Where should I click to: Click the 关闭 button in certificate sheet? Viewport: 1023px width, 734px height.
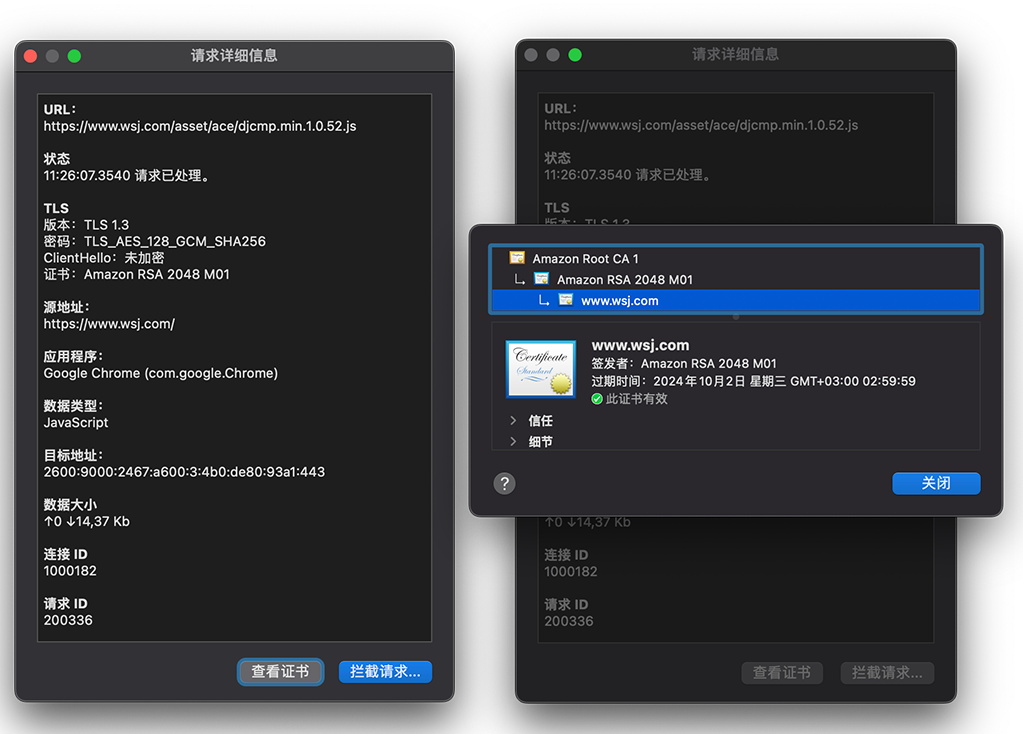936,483
